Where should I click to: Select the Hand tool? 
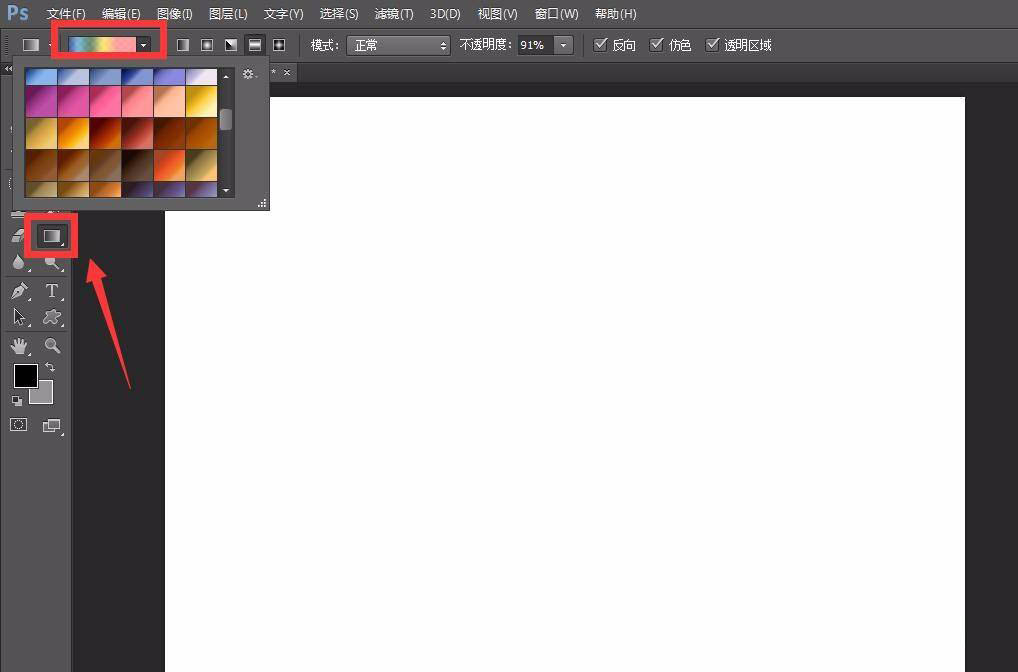[20, 346]
